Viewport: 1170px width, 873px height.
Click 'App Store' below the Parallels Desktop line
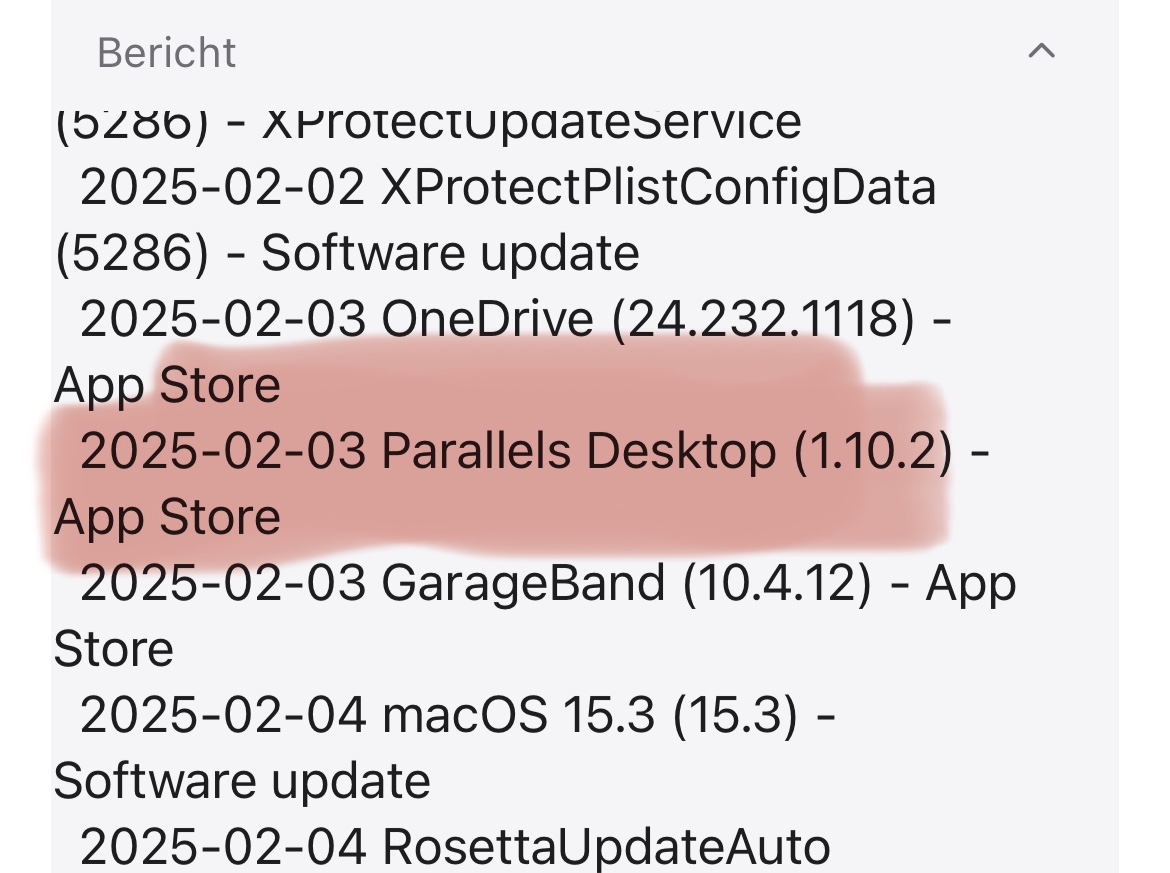(167, 517)
